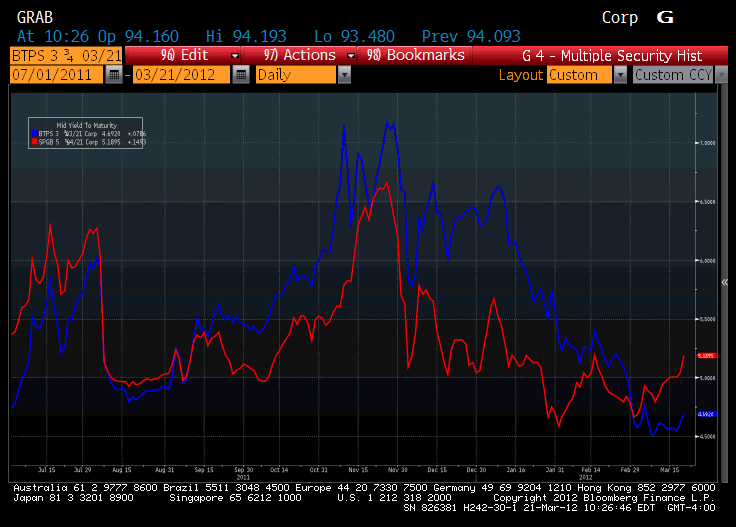The image size is (736, 527).
Task: Click the Mid Yield To Maturity legend title
Action: pos(86,125)
